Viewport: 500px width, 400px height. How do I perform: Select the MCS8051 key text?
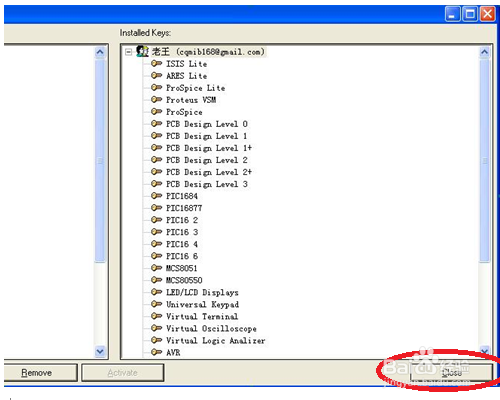coord(182,268)
